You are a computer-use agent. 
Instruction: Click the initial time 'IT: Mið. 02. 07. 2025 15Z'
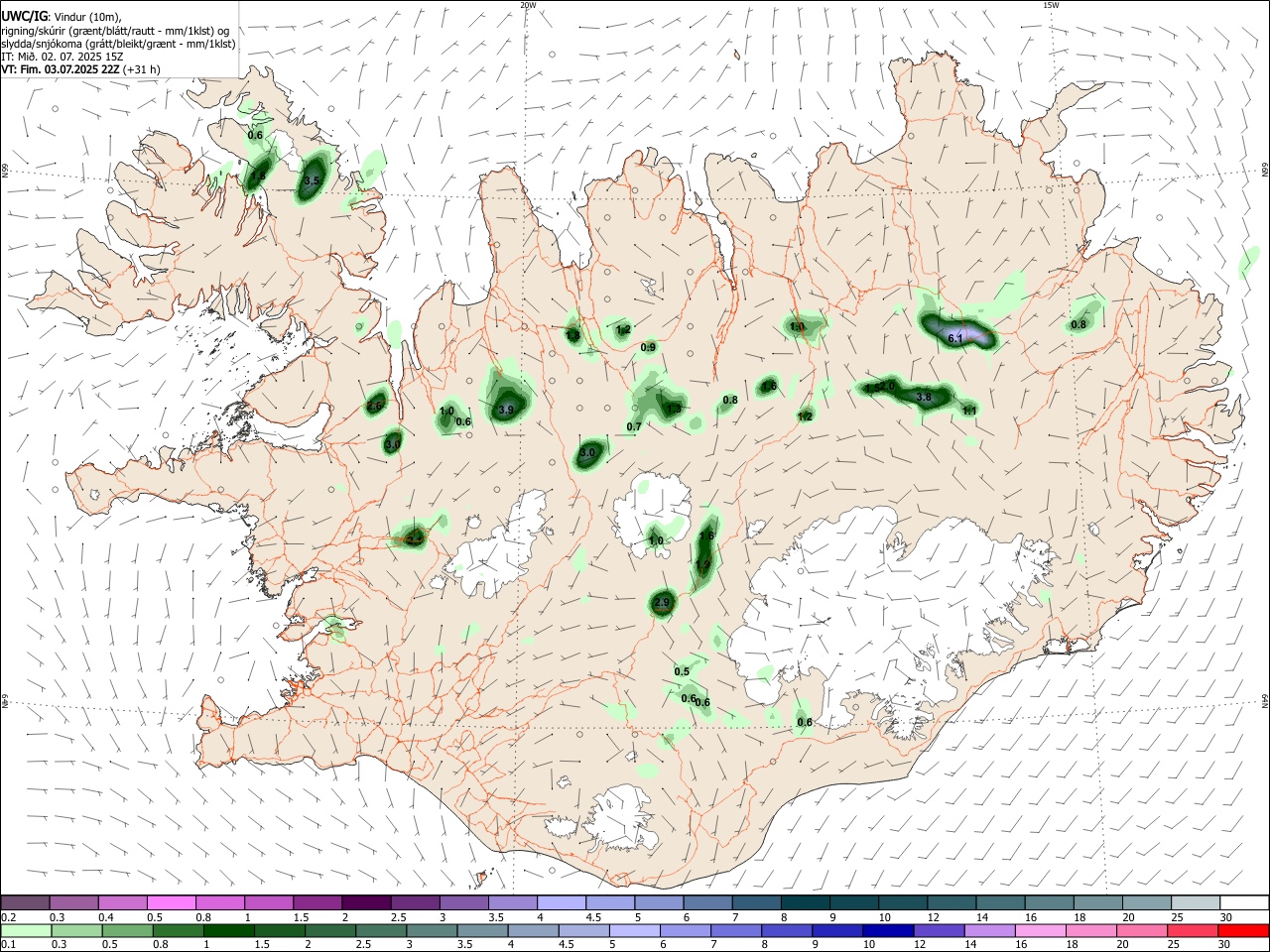click(x=62, y=57)
